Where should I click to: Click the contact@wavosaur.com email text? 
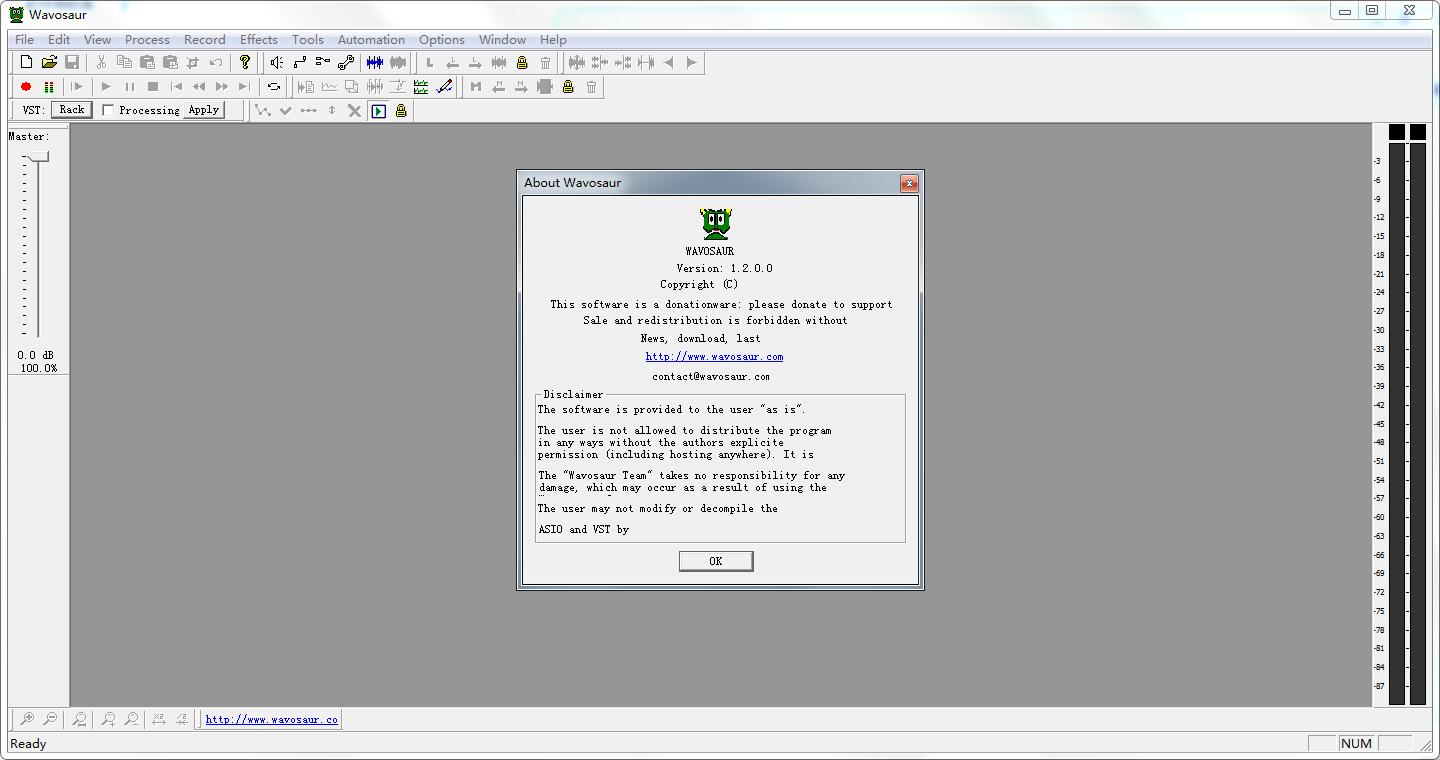tap(711, 377)
